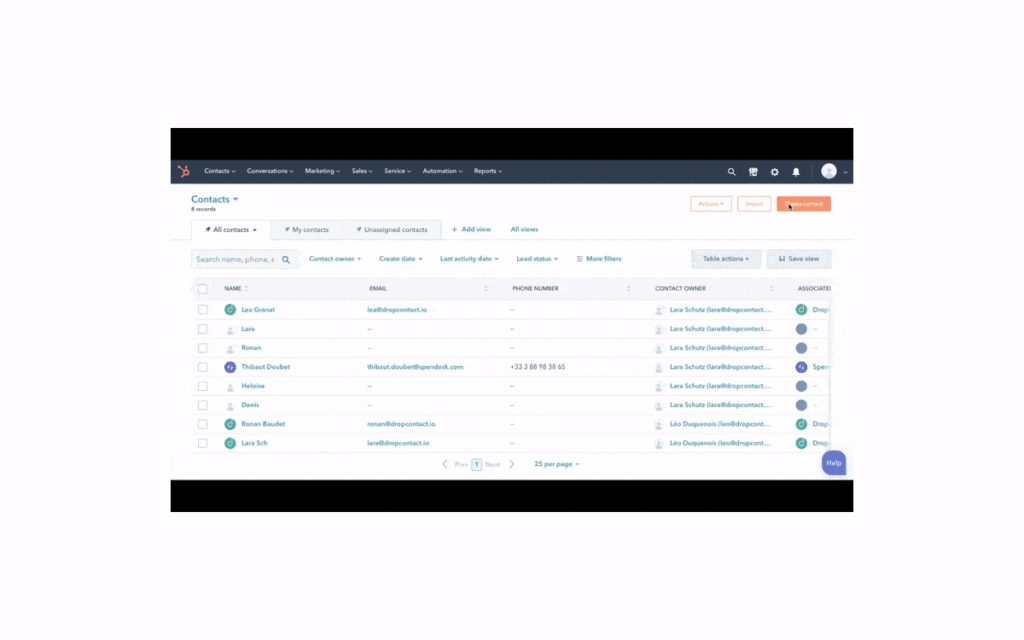Tick the checkbox for Lea Granat
Screen dimensions: 1024x640
[x=203, y=310]
